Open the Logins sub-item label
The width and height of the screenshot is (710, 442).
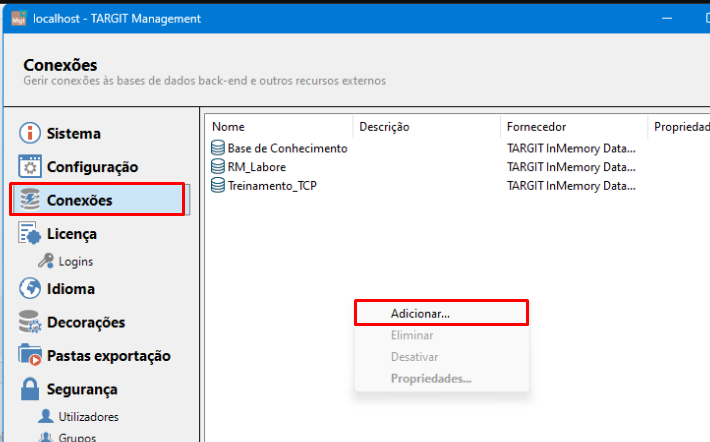coord(76,262)
